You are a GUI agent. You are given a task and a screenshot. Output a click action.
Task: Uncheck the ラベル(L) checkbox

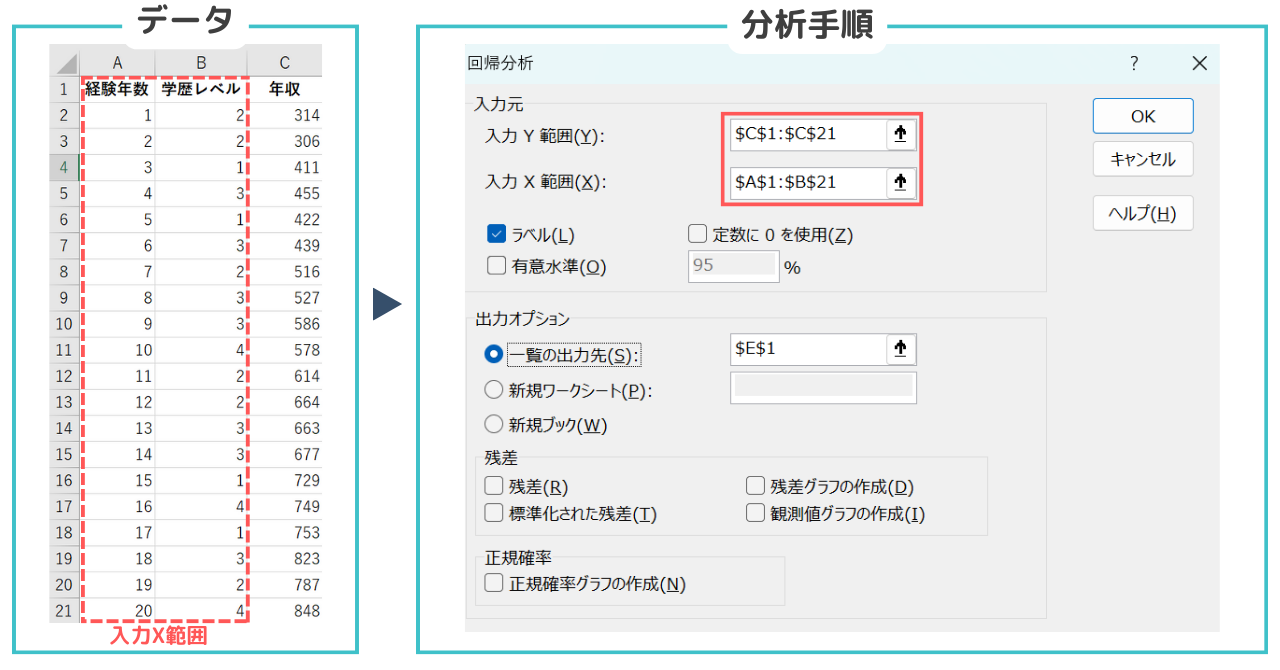pyautogui.click(x=496, y=234)
